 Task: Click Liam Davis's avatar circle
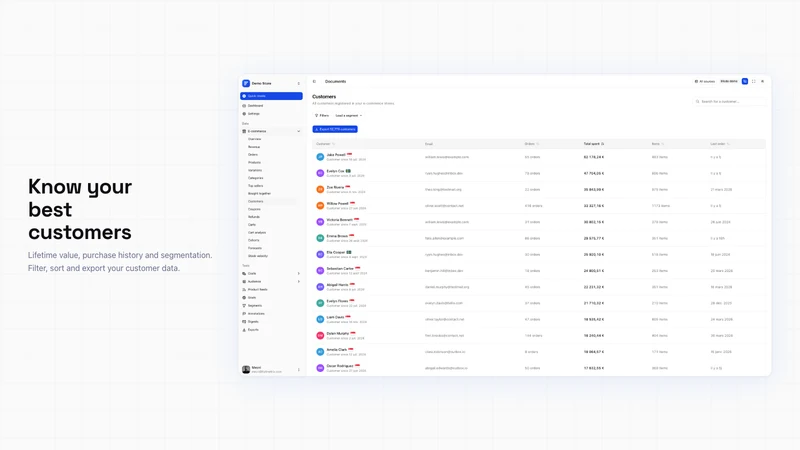click(320, 319)
